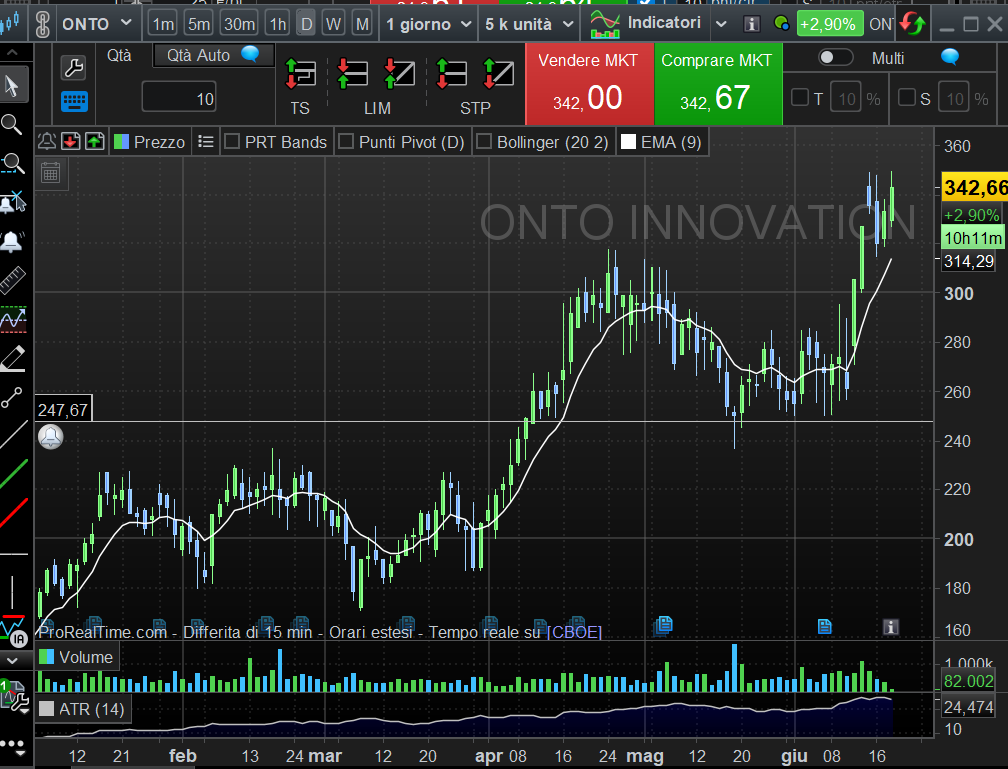Select the magnifying glass zoom tool

coord(12,124)
